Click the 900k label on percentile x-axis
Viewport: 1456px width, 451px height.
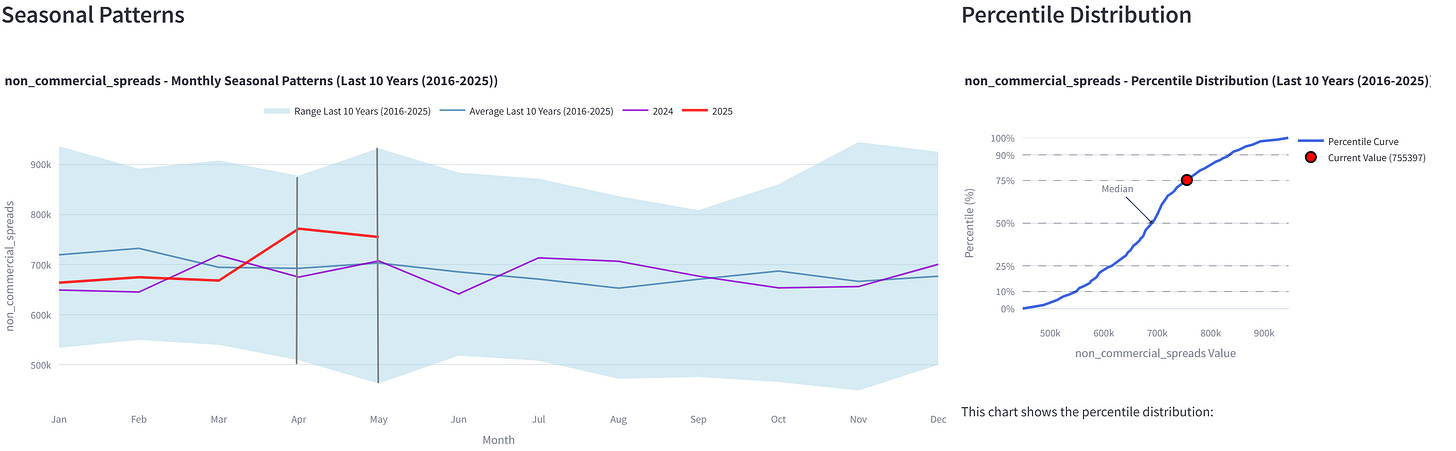[x=1264, y=333]
